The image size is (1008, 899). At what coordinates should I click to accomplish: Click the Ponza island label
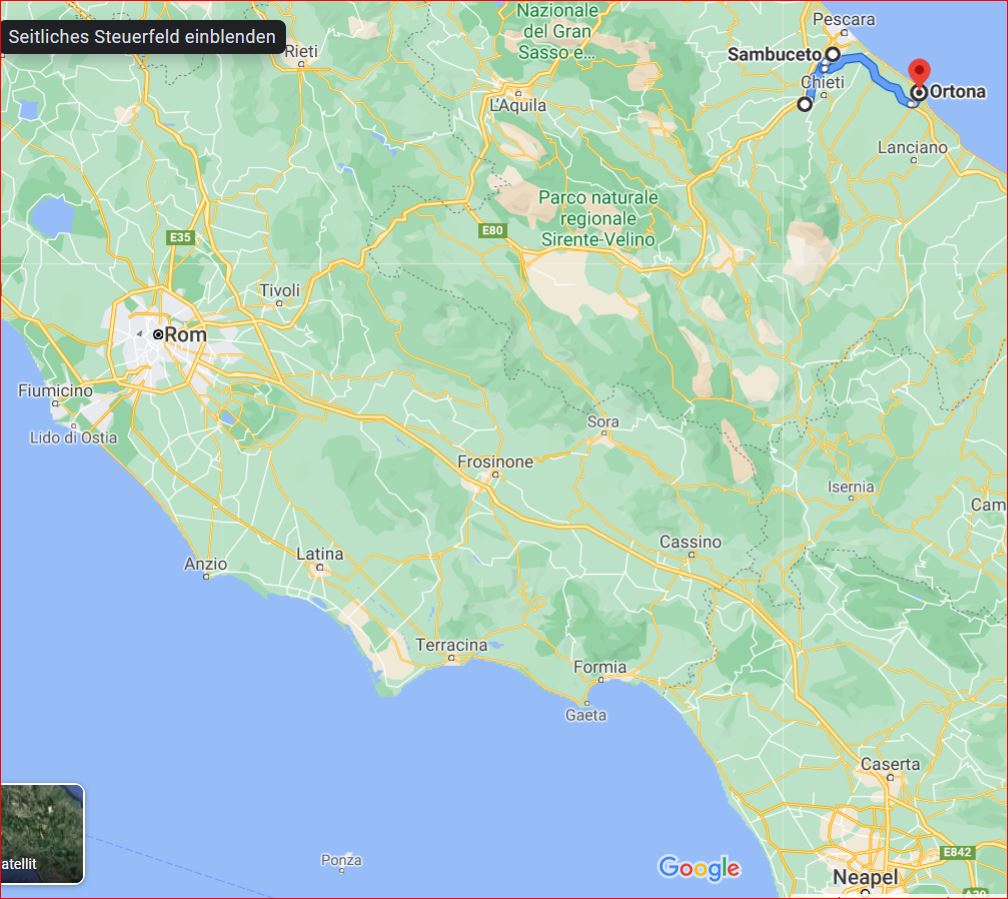(x=341, y=860)
